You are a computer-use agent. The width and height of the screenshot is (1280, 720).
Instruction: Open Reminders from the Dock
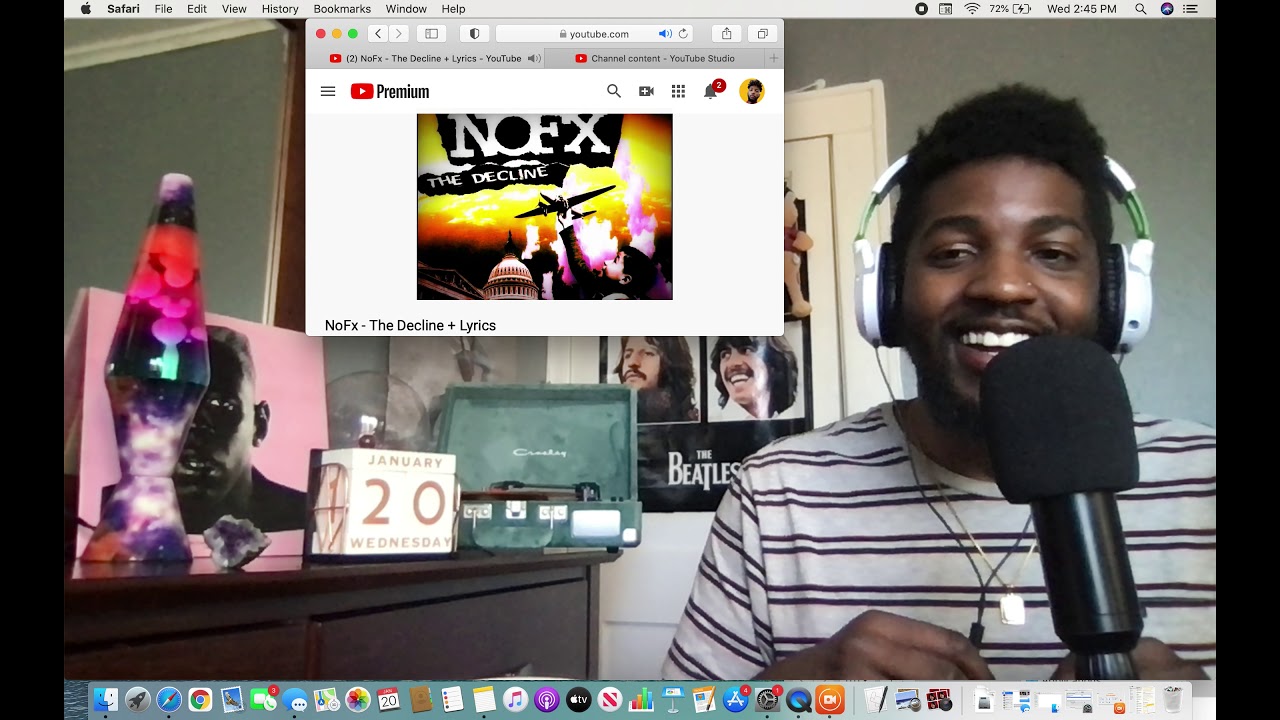click(452, 700)
